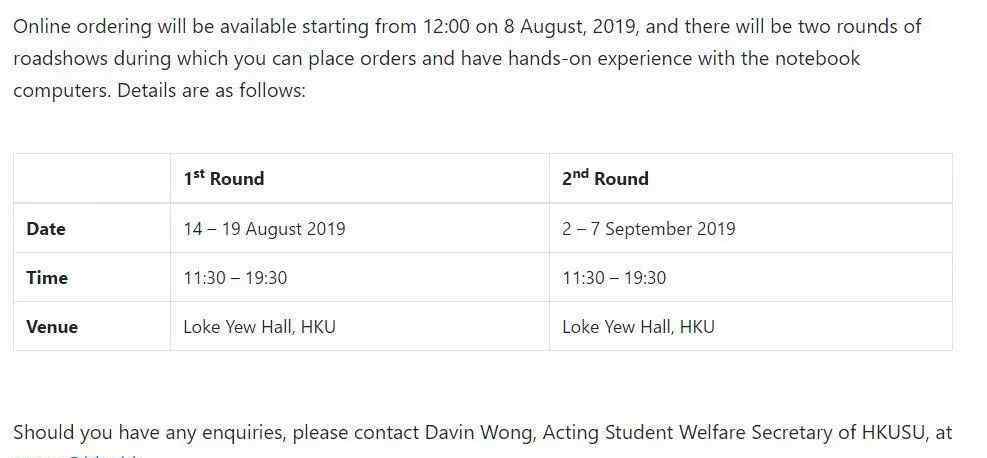Select the "2 – 7 September 2019" date cell
This screenshot has height=458, width=987.
click(648, 229)
